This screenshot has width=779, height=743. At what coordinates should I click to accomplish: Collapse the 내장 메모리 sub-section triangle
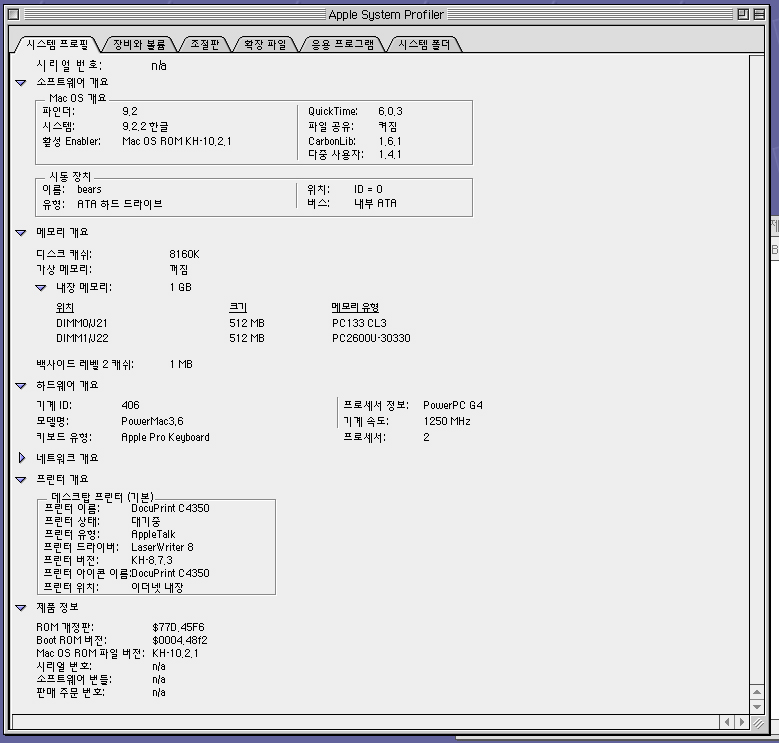(41, 288)
